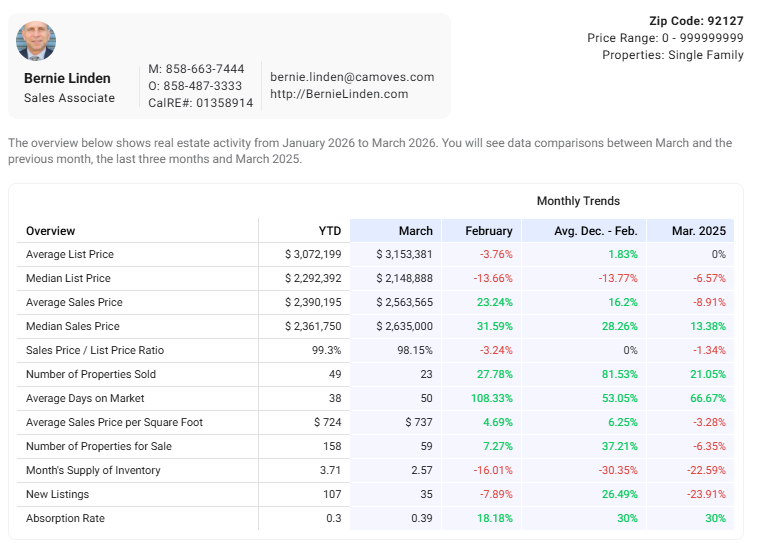Click the Zip Code: 92127 text
This screenshot has height=558, width=769.
click(696, 21)
